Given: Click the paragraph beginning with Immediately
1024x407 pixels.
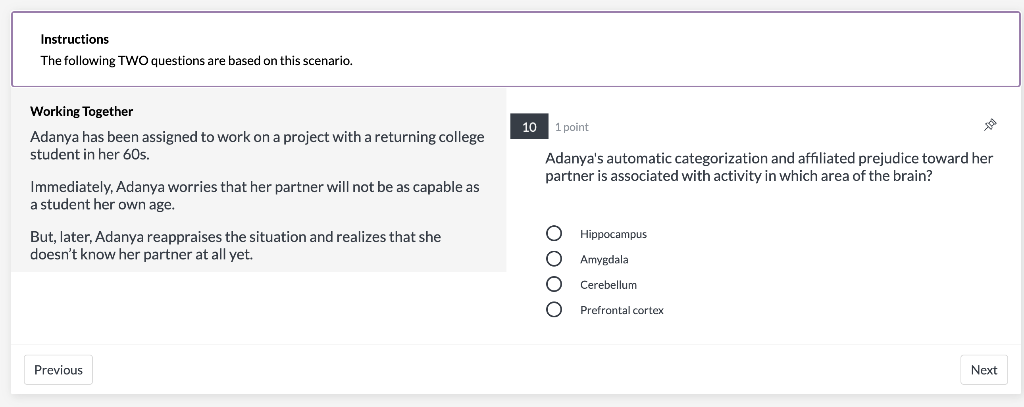Looking at the screenshot, I should (254, 196).
